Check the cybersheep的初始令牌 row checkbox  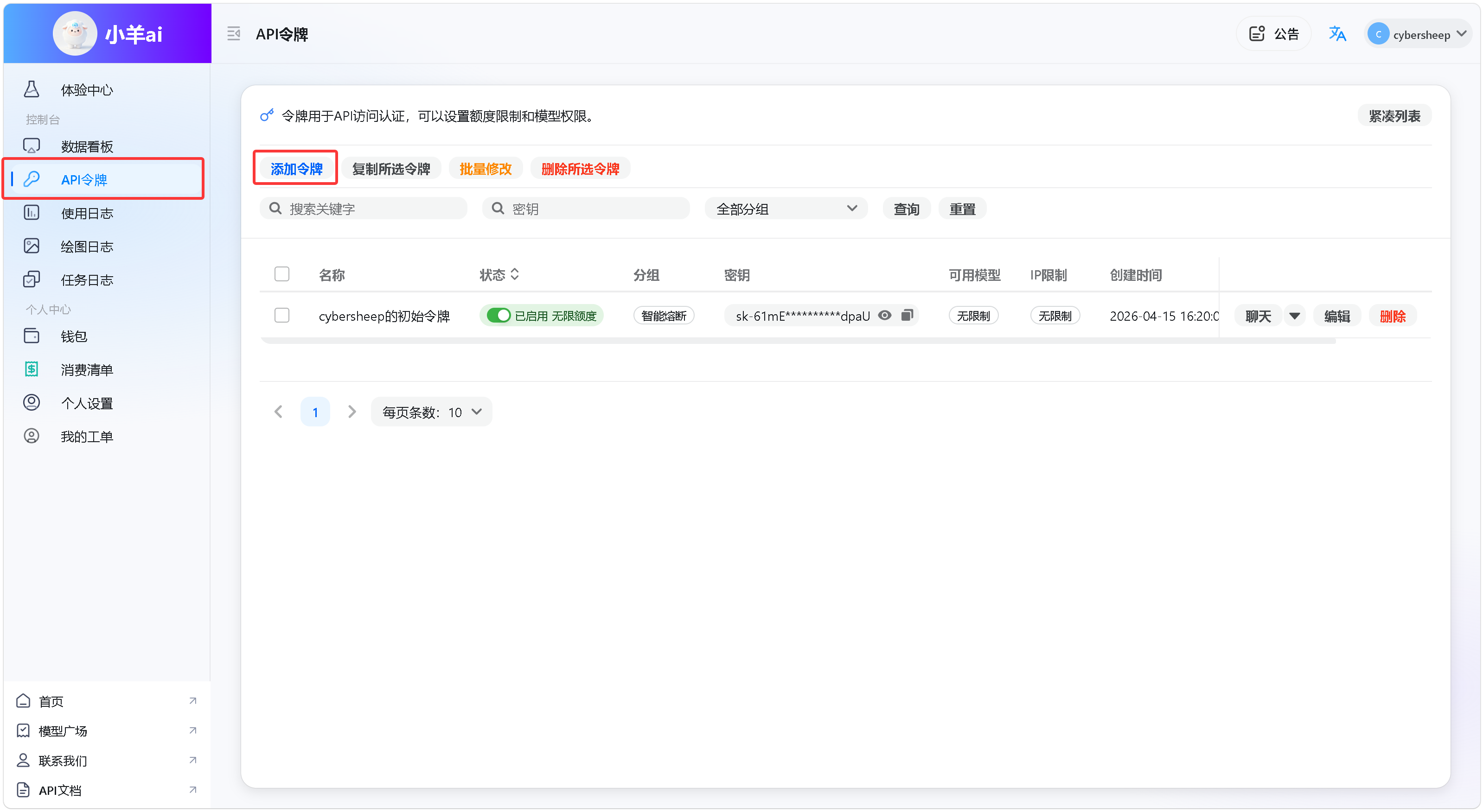pyautogui.click(x=281, y=315)
